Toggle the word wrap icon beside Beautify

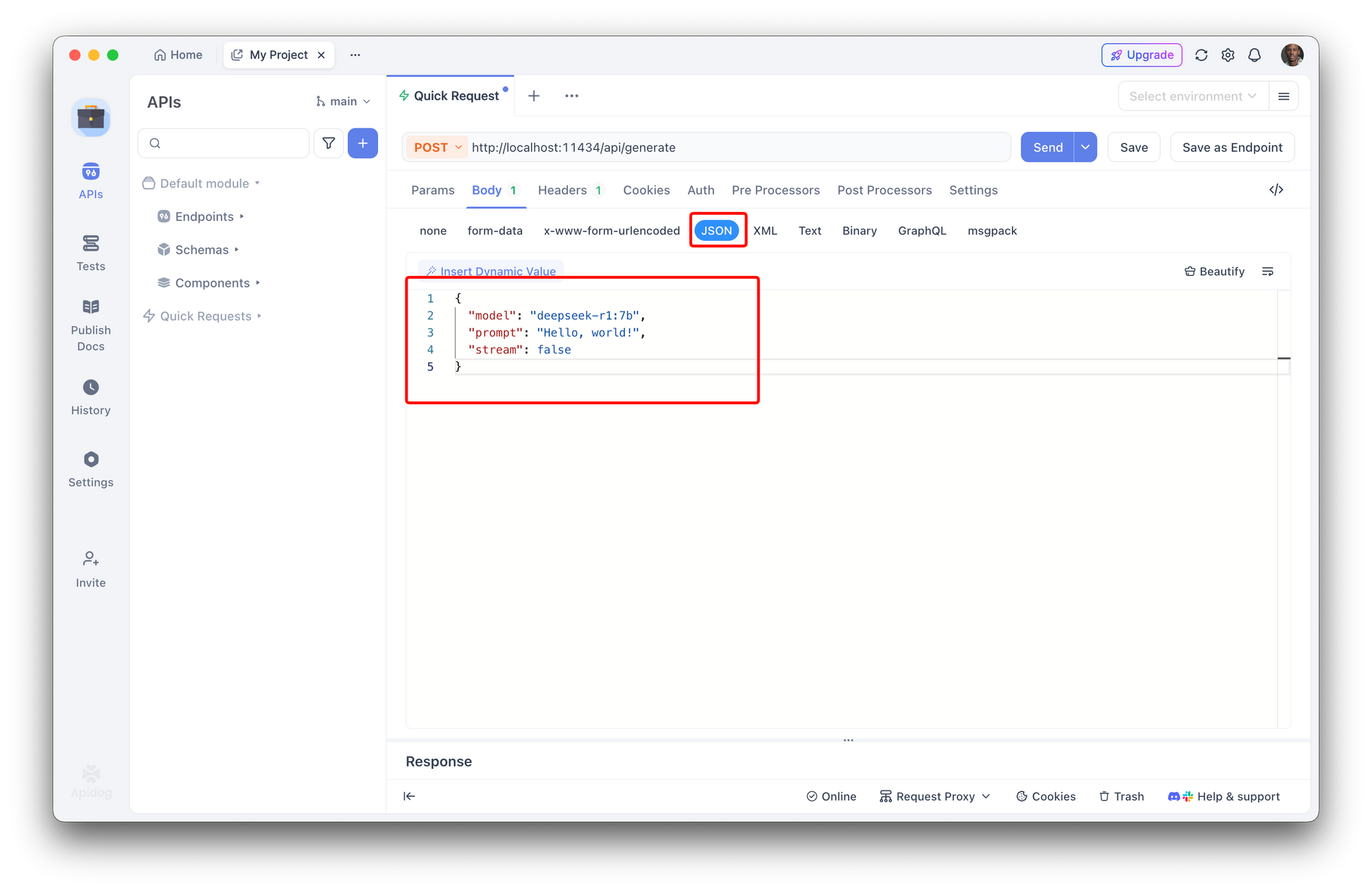(1268, 272)
